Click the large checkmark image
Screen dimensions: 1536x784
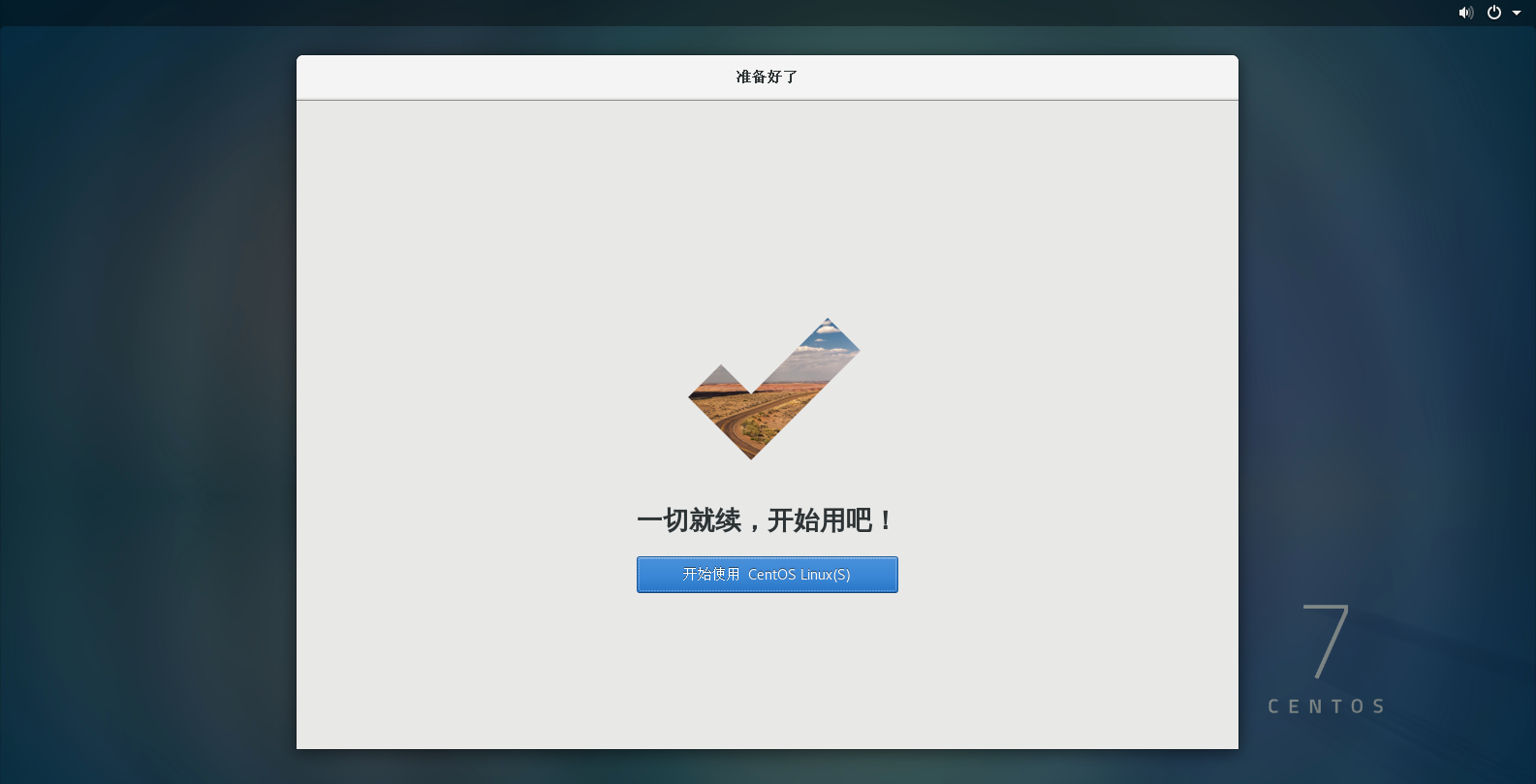(773, 389)
